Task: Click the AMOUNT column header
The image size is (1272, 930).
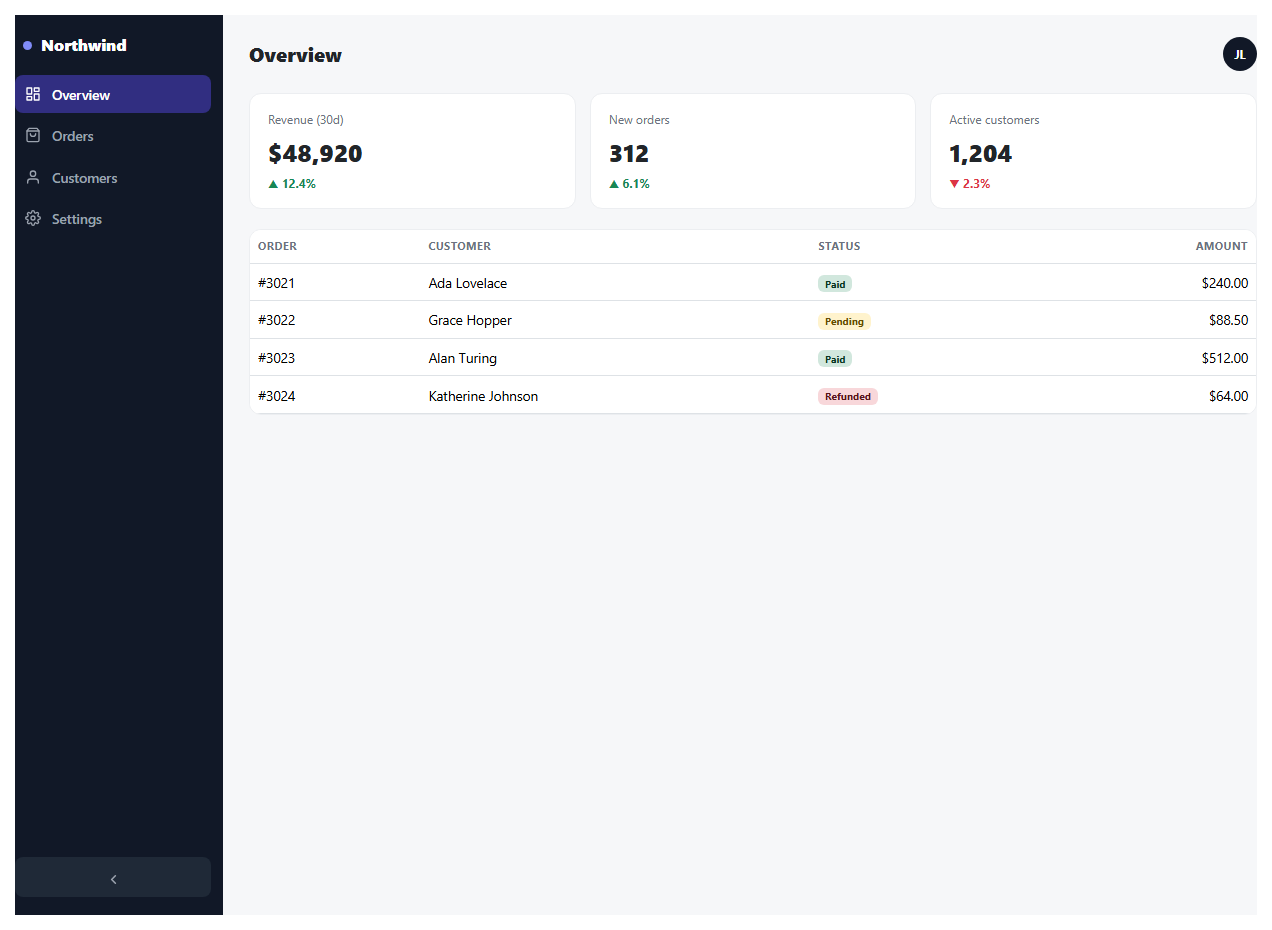Action: [1222, 246]
